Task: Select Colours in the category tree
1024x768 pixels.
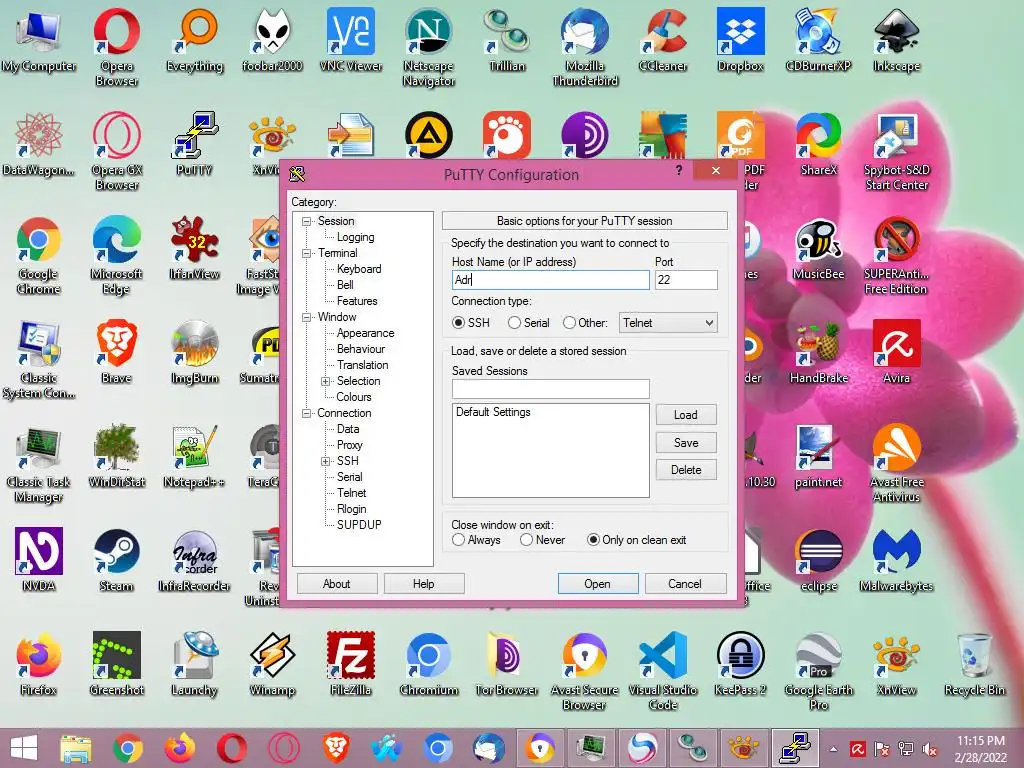Action: [354, 397]
